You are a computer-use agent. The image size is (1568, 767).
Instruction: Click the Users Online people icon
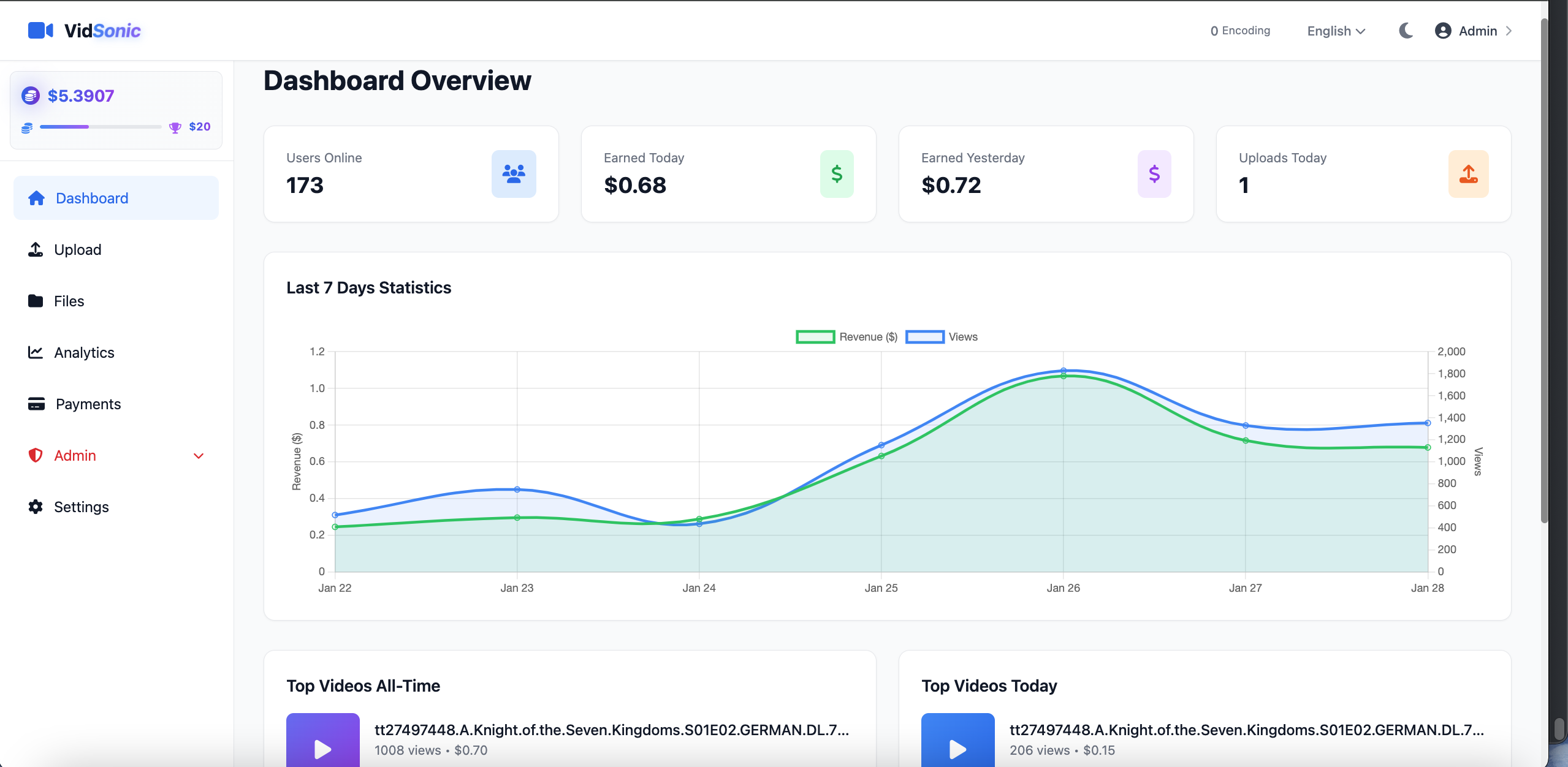tap(514, 174)
